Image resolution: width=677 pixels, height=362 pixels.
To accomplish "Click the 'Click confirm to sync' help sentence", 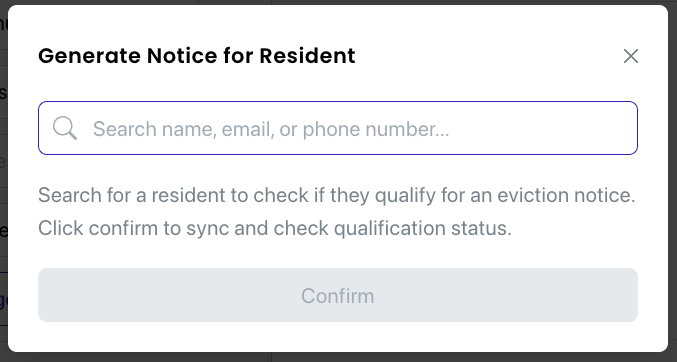I will coord(275,228).
